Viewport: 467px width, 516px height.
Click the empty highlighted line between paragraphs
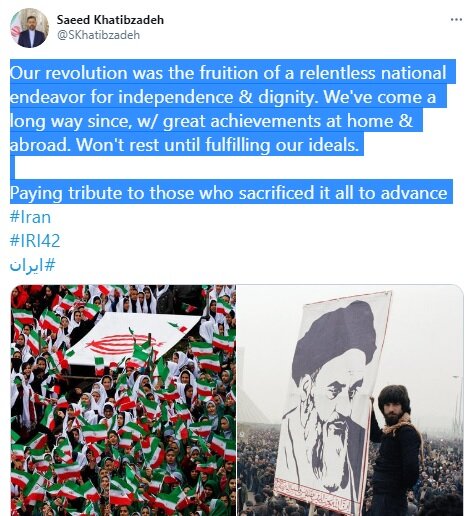pyautogui.click(x=13, y=169)
